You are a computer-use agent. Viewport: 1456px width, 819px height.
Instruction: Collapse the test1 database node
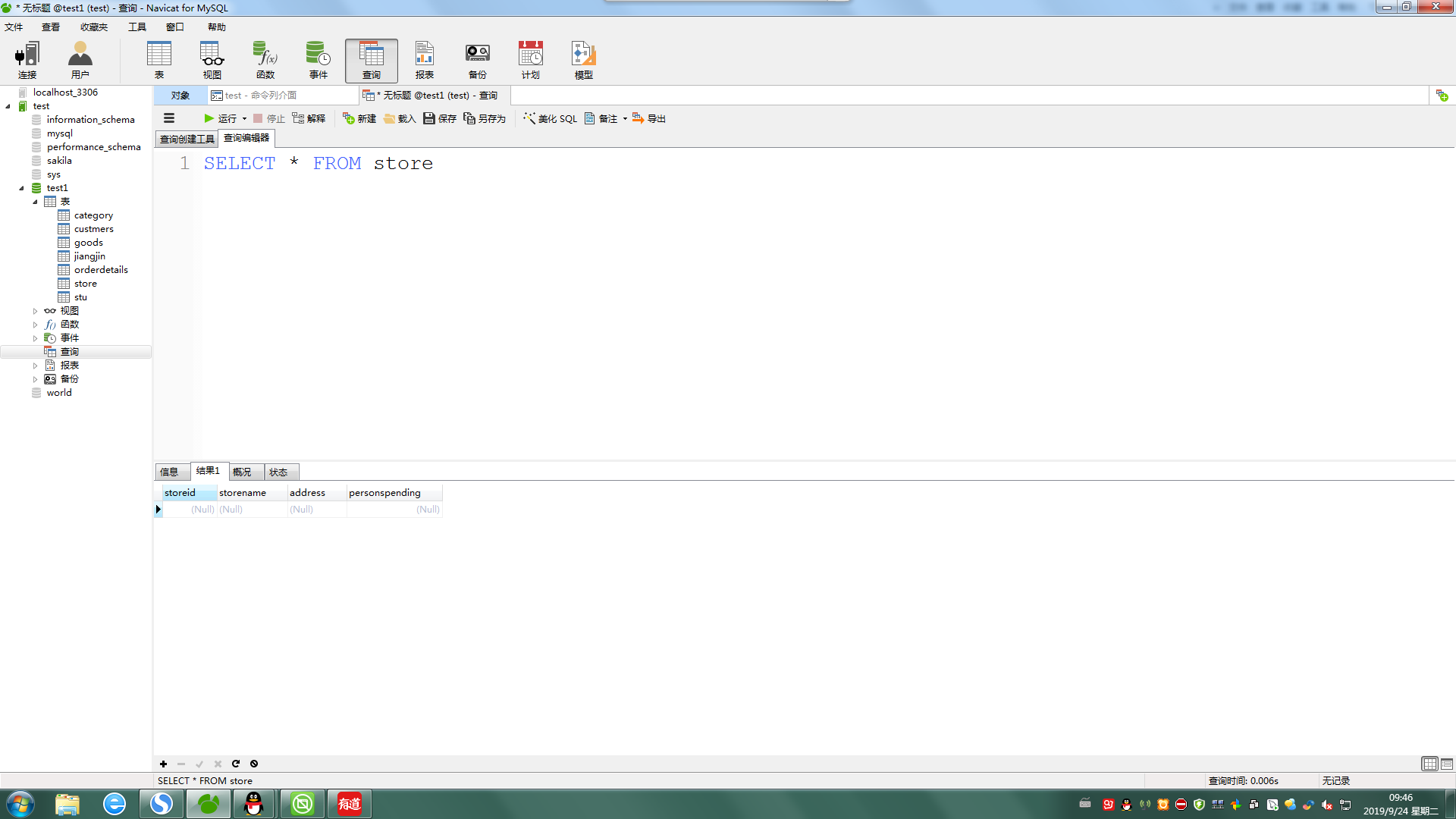22,188
